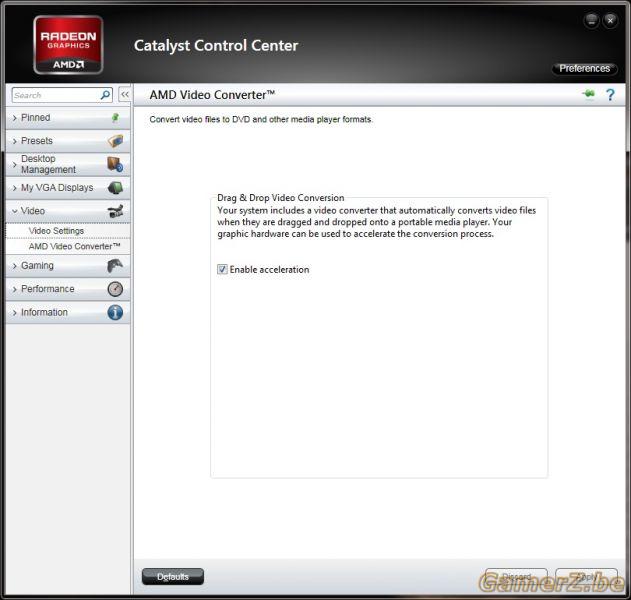Click the Defaults button
Viewport: 631px width, 600px height.
coord(173,577)
